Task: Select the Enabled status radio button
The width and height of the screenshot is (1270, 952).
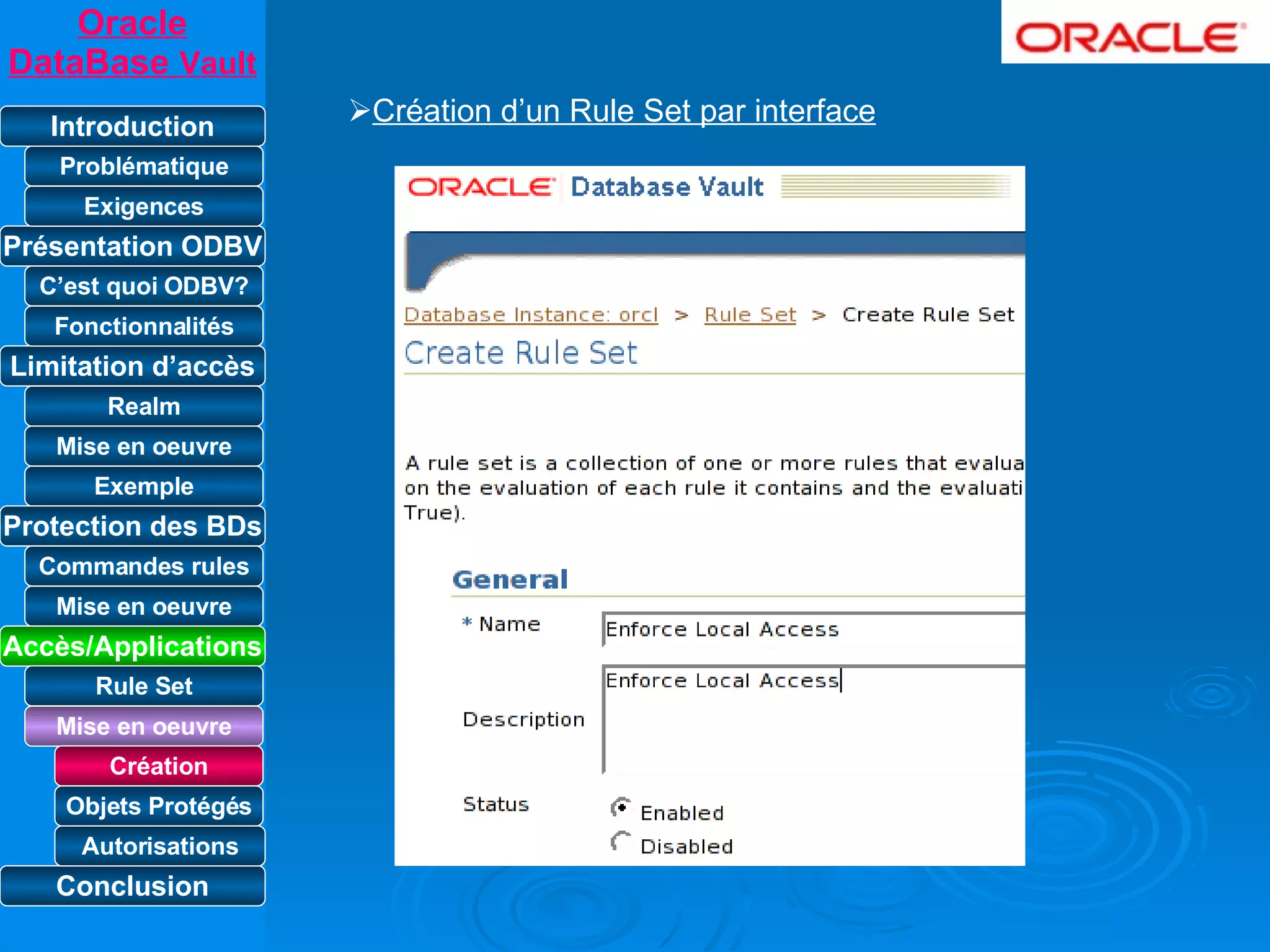Action: click(x=621, y=808)
